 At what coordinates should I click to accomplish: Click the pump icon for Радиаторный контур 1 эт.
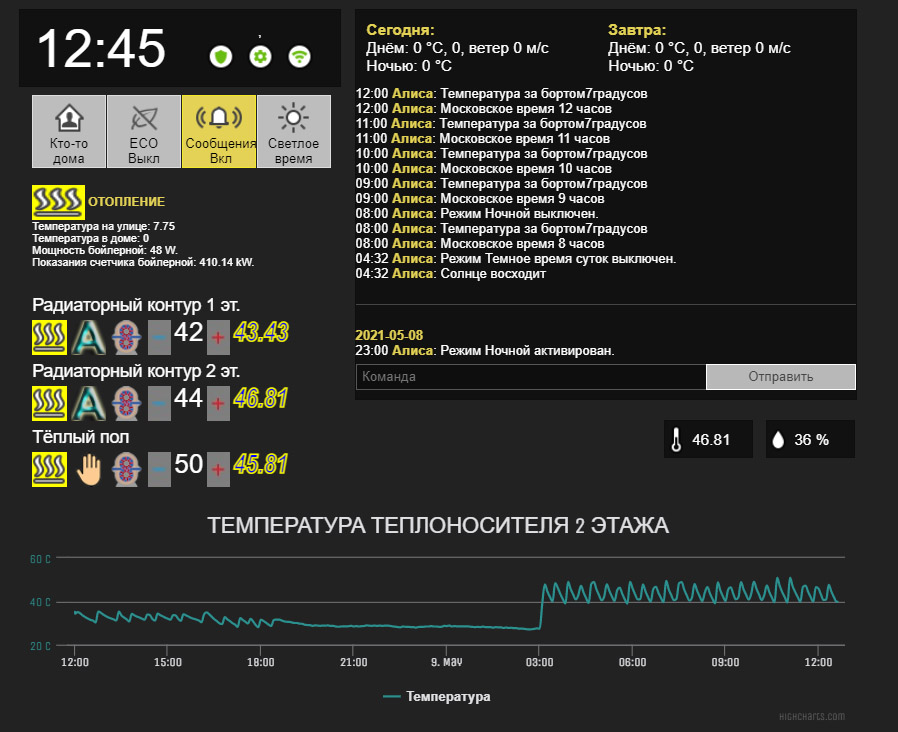[x=126, y=337]
